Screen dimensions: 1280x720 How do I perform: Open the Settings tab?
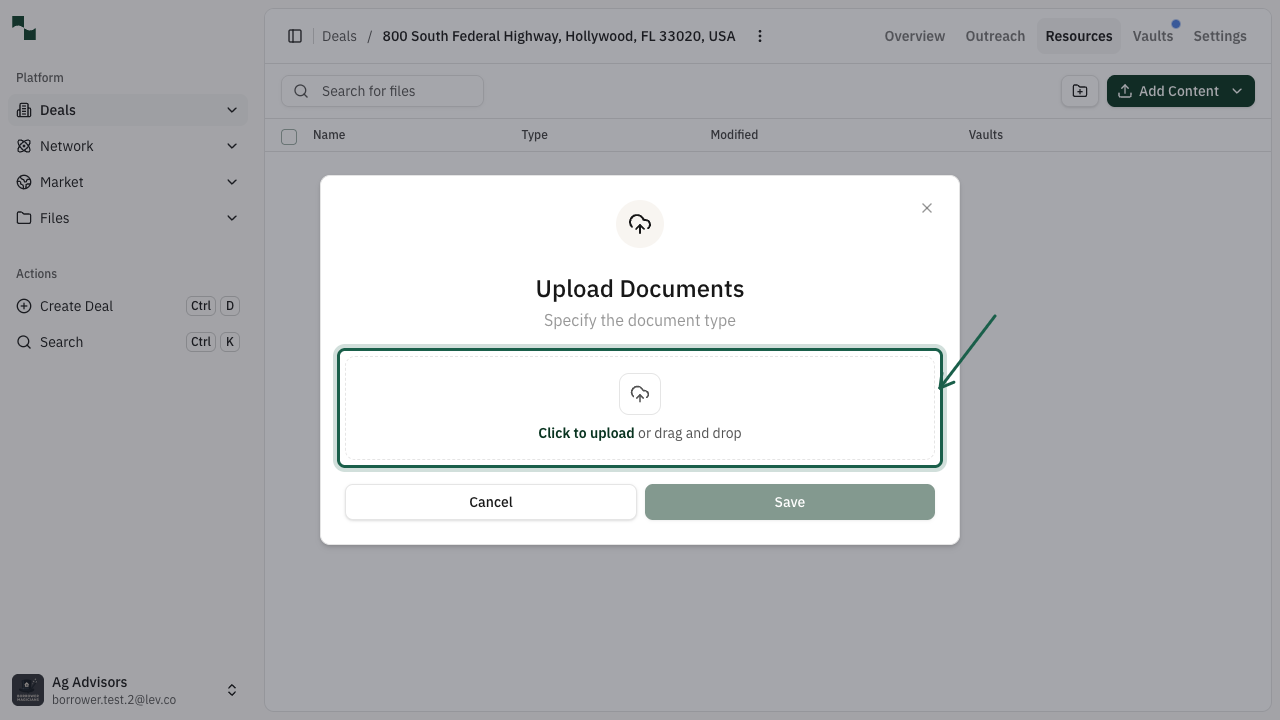click(x=1219, y=35)
